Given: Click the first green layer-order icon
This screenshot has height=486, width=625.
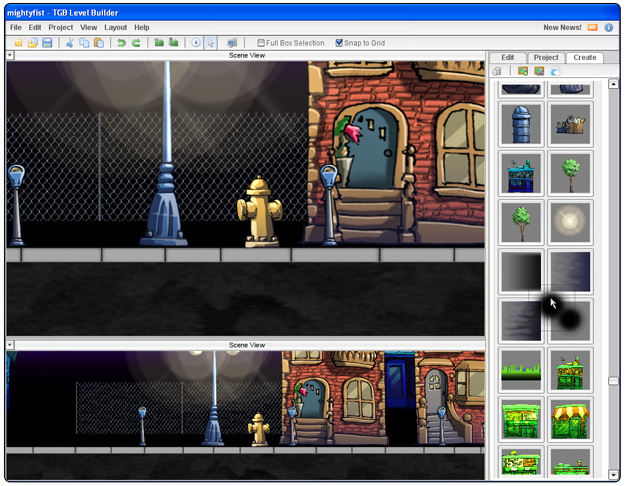Looking at the screenshot, I should [159, 42].
